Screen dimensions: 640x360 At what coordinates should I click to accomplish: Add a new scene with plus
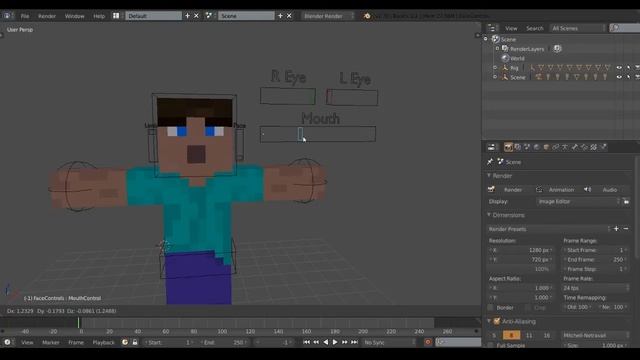(280, 16)
